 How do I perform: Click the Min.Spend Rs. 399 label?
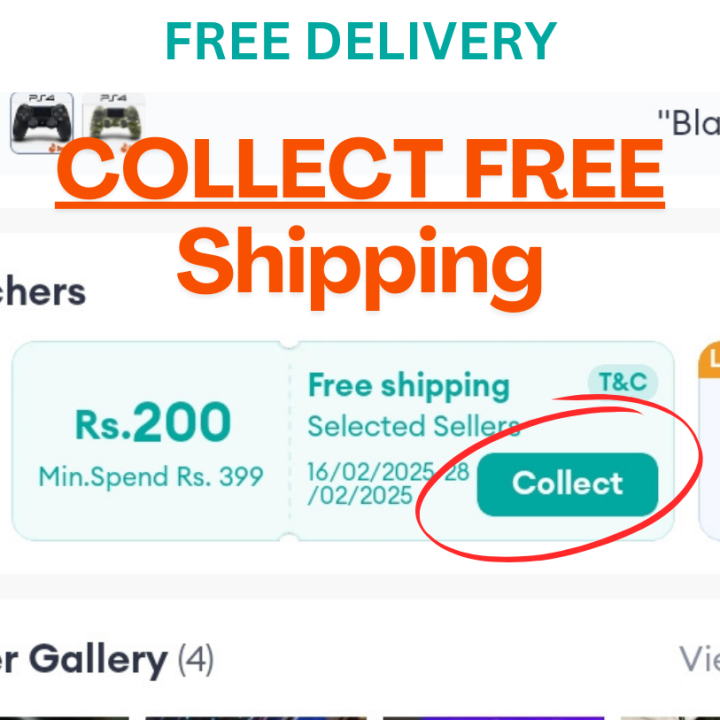point(151,476)
